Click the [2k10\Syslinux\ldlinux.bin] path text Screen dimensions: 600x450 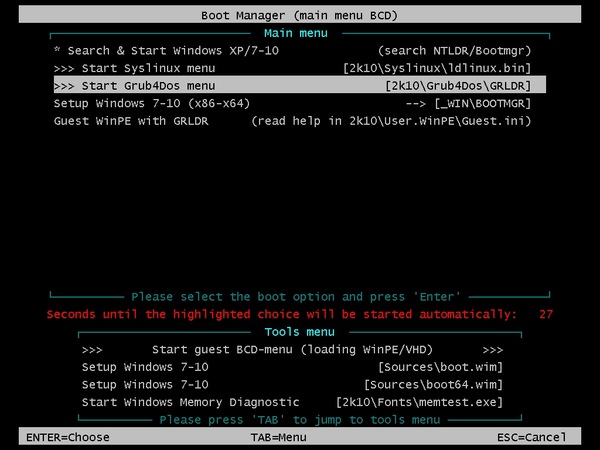coord(437,68)
